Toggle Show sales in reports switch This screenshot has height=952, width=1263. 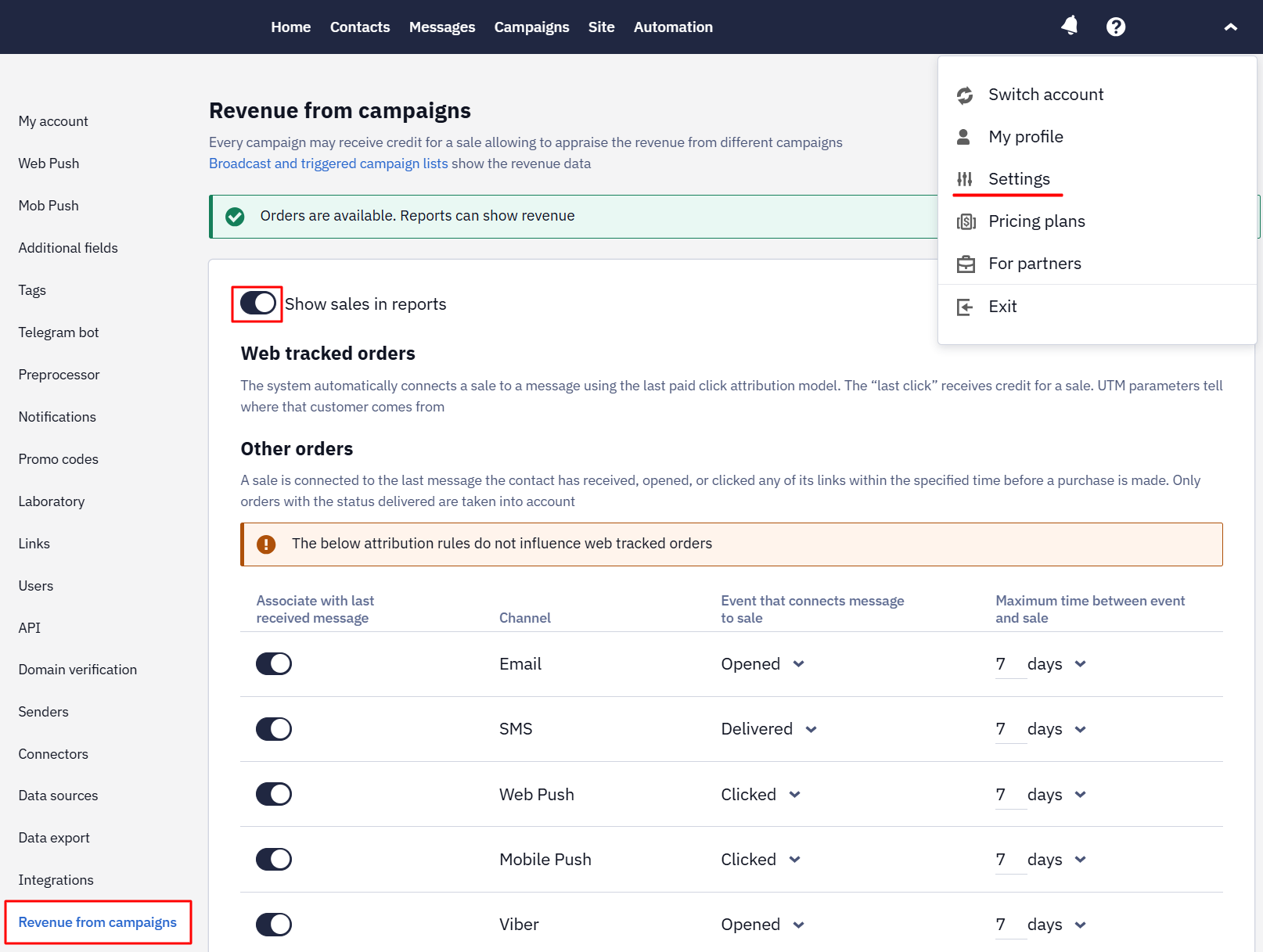[x=258, y=303]
